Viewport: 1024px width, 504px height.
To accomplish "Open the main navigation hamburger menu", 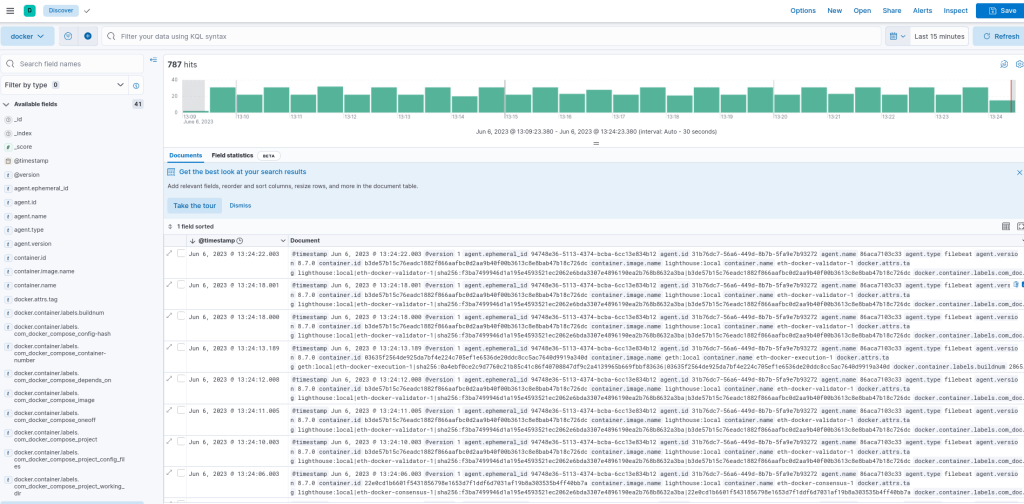I will [x=9, y=10].
